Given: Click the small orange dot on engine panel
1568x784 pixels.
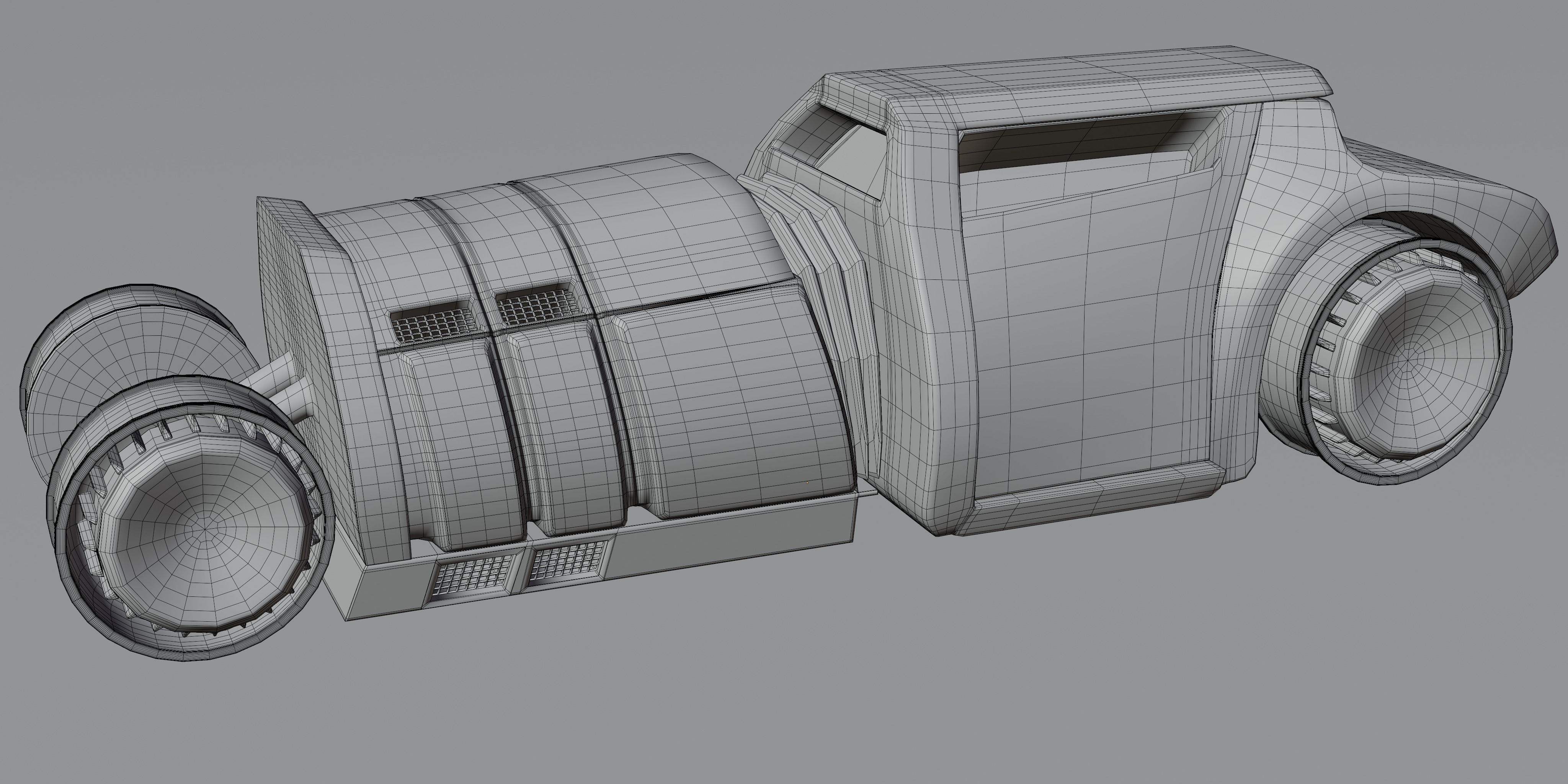Looking at the screenshot, I should tap(807, 482).
